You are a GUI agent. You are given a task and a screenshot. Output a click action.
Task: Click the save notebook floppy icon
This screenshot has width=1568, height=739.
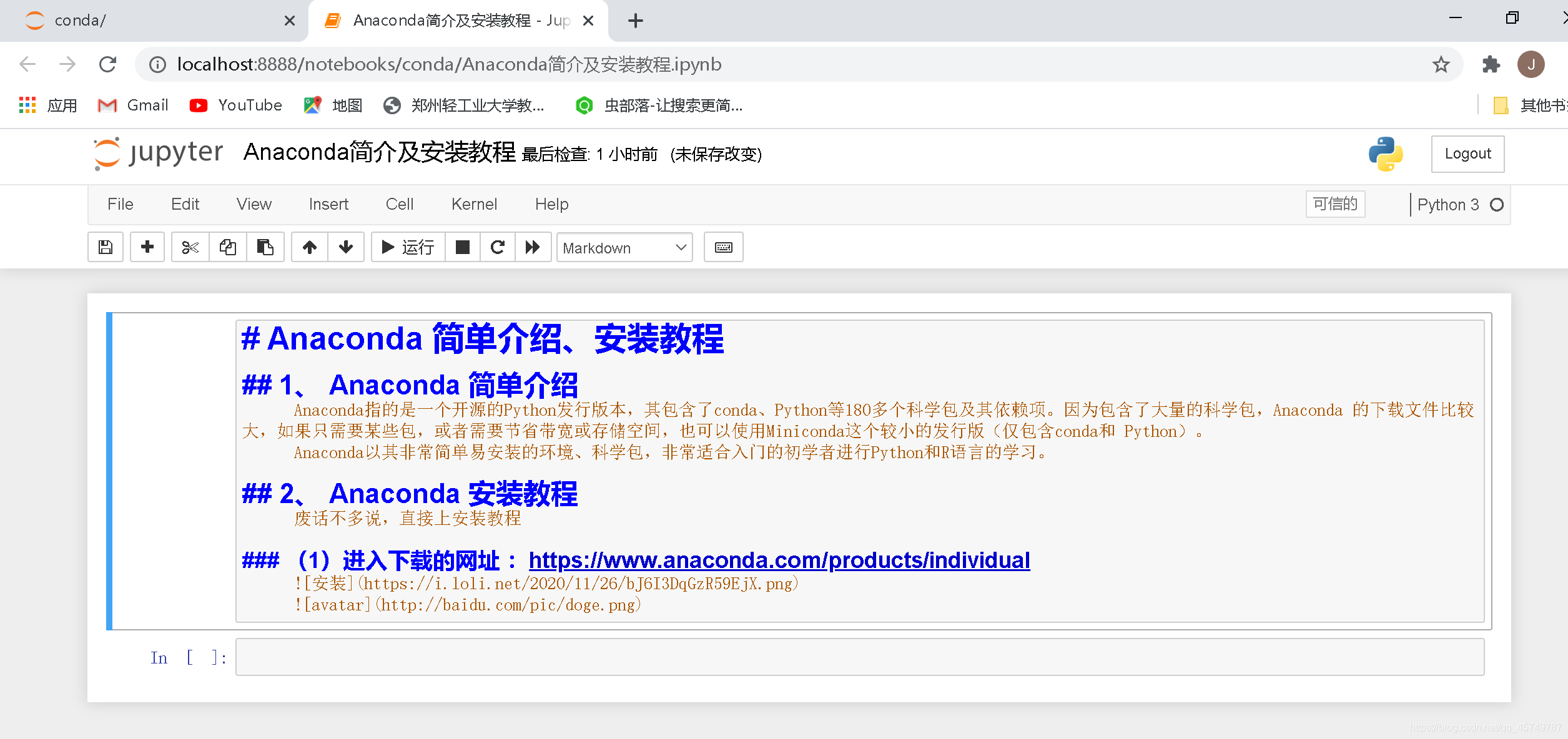pyautogui.click(x=106, y=248)
